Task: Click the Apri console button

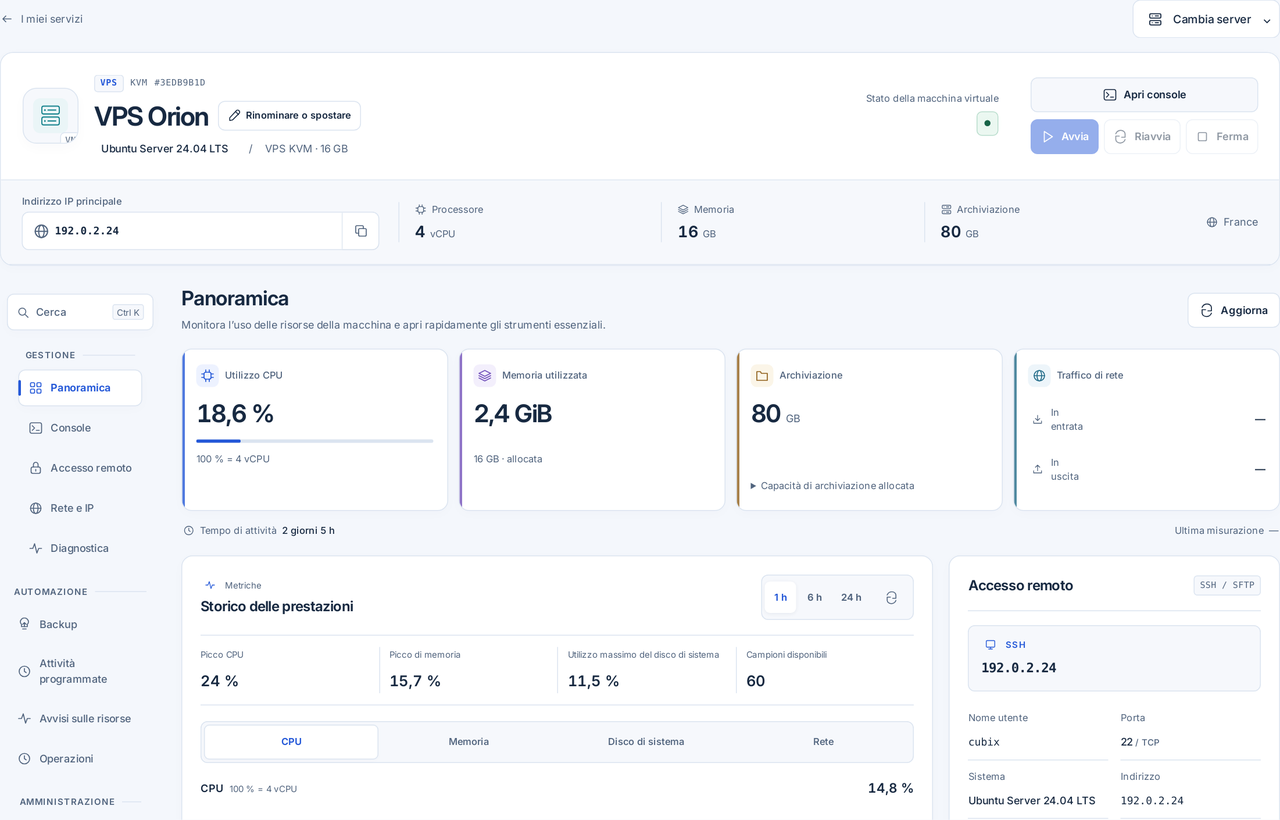Action: (x=1144, y=95)
